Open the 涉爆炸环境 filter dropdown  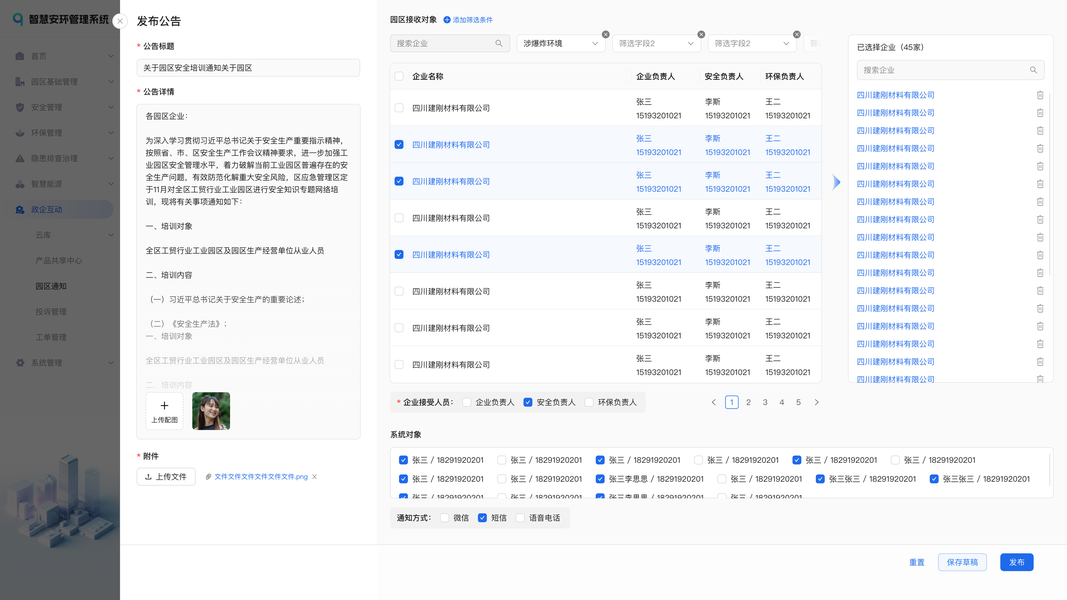pyautogui.click(x=561, y=44)
